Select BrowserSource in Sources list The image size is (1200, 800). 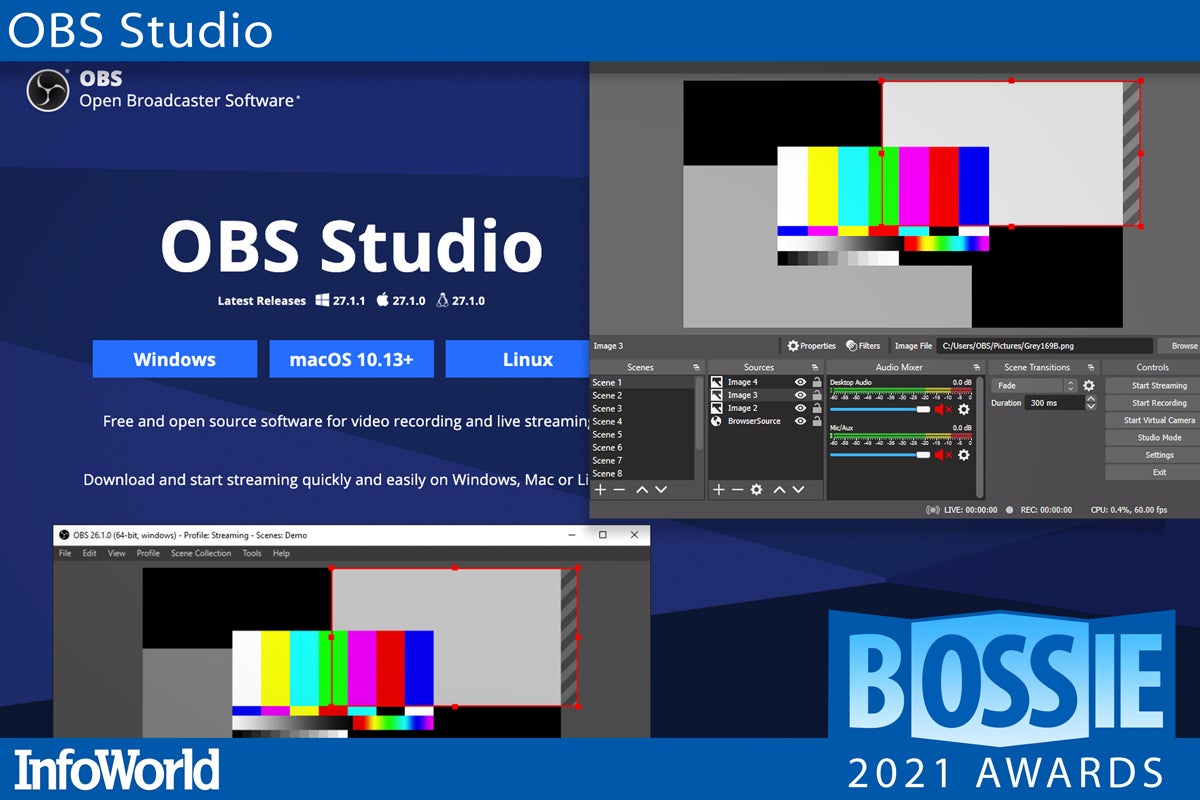pos(765,421)
